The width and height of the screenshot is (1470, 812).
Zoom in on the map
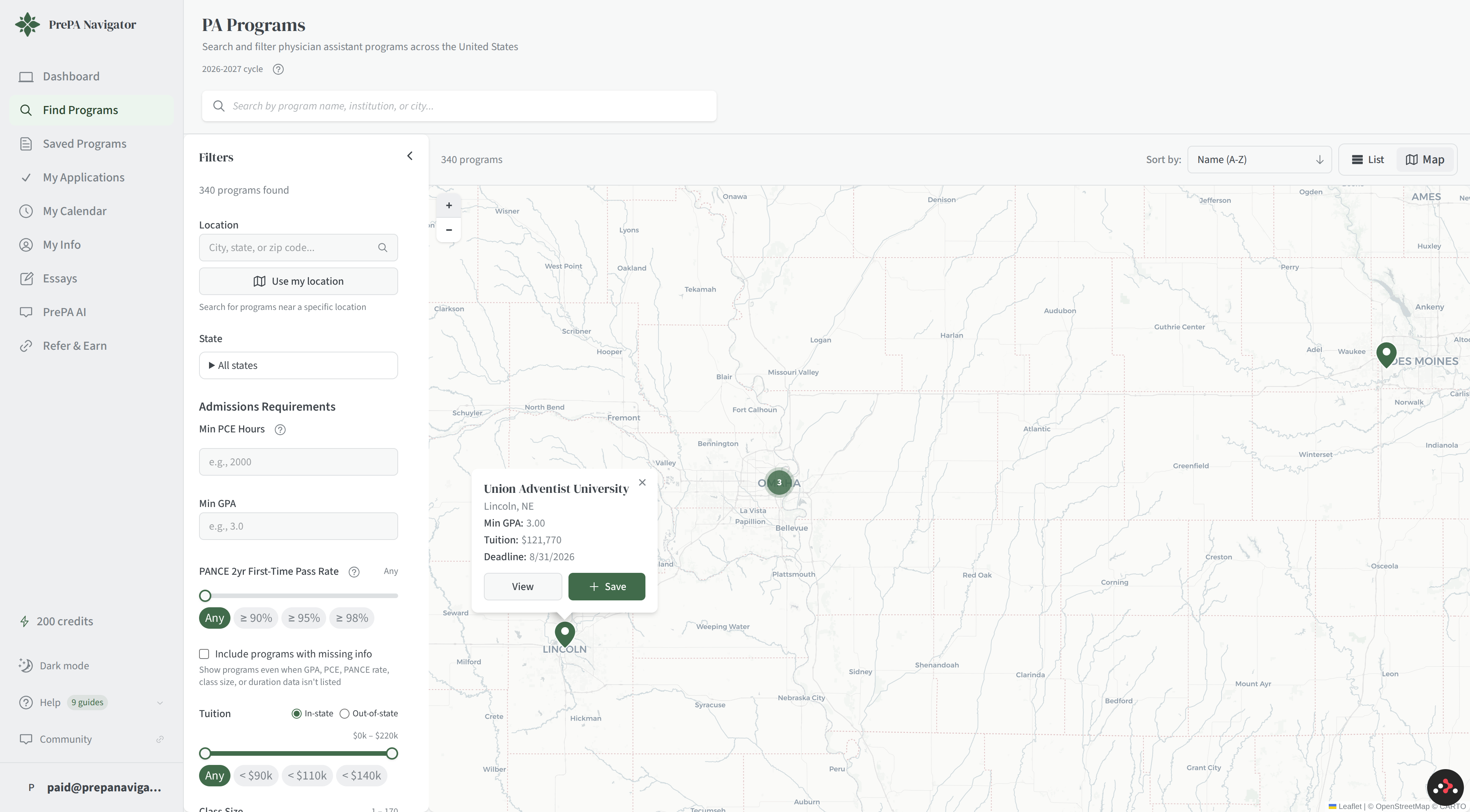[x=449, y=205]
